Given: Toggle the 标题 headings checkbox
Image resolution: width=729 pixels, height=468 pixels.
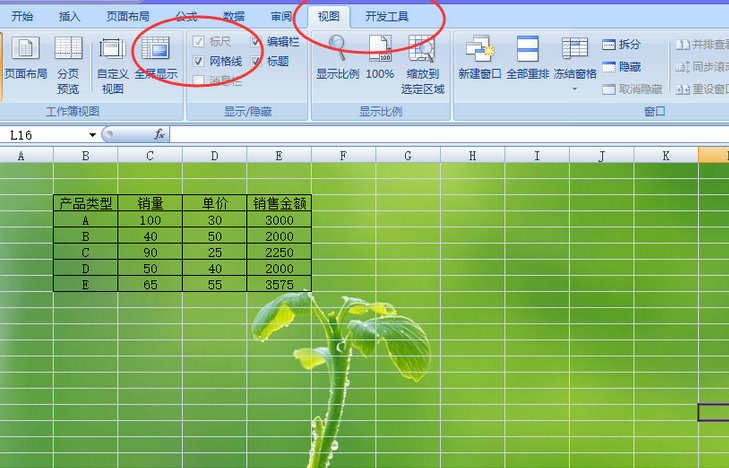Looking at the screenshot, I should click(257, 62).
